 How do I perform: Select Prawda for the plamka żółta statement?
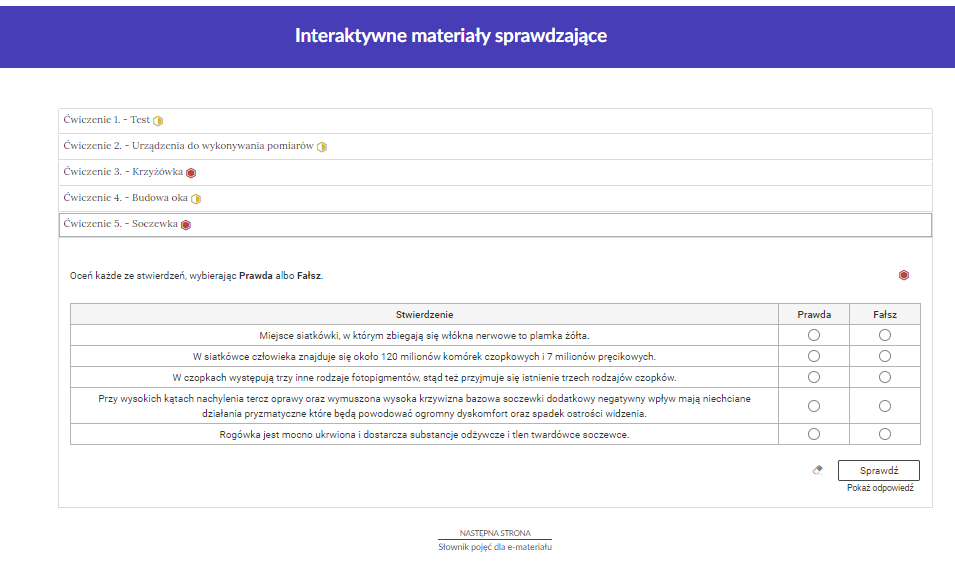pyautogui.click(x=813, y=335)
